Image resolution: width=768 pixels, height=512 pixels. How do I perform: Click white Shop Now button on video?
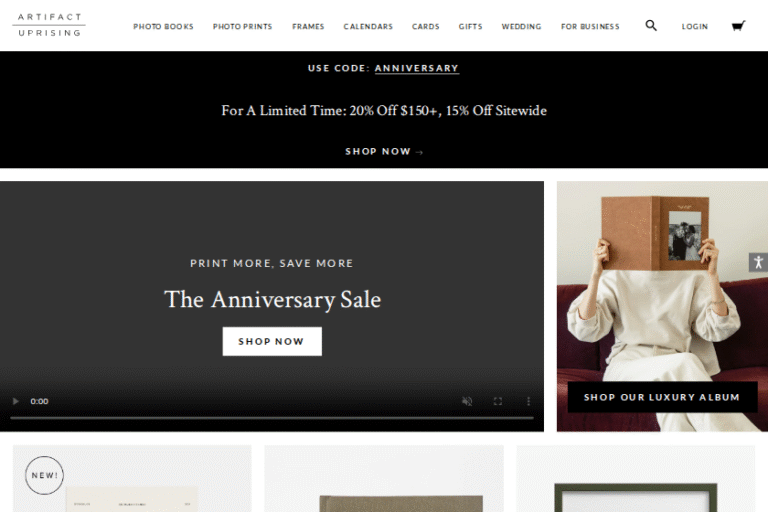tap(272, 341)
